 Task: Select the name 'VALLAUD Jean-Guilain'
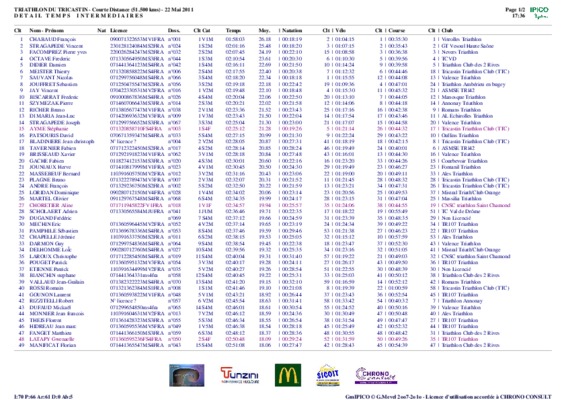coord(57,282)
